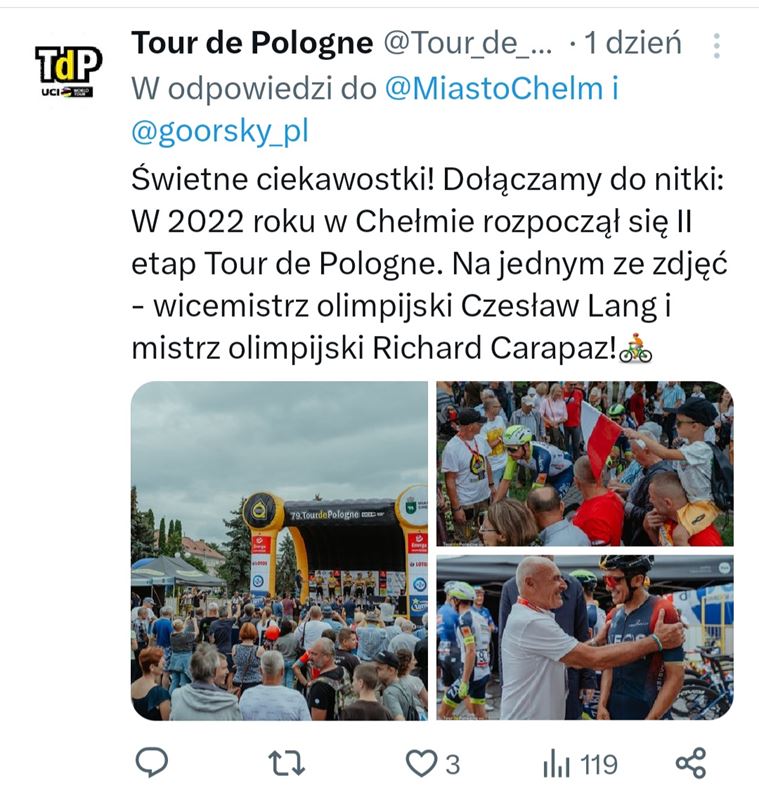Open the '1 dzień' timestamp
Viewport: 759px width, 800px height.
[x=633, y=43]
